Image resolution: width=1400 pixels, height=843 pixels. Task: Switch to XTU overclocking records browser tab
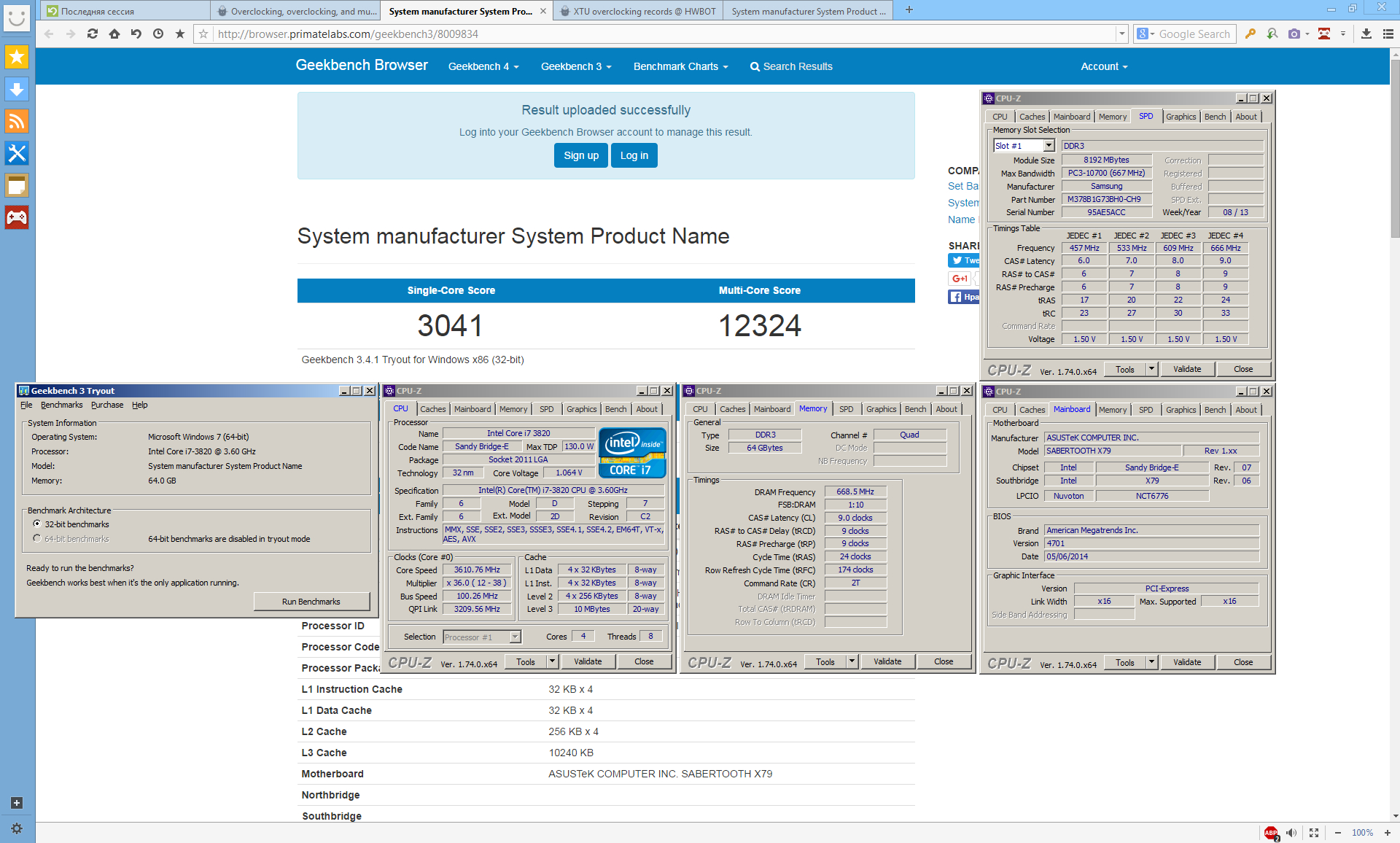pyautogui.click(x=638, y=11)
